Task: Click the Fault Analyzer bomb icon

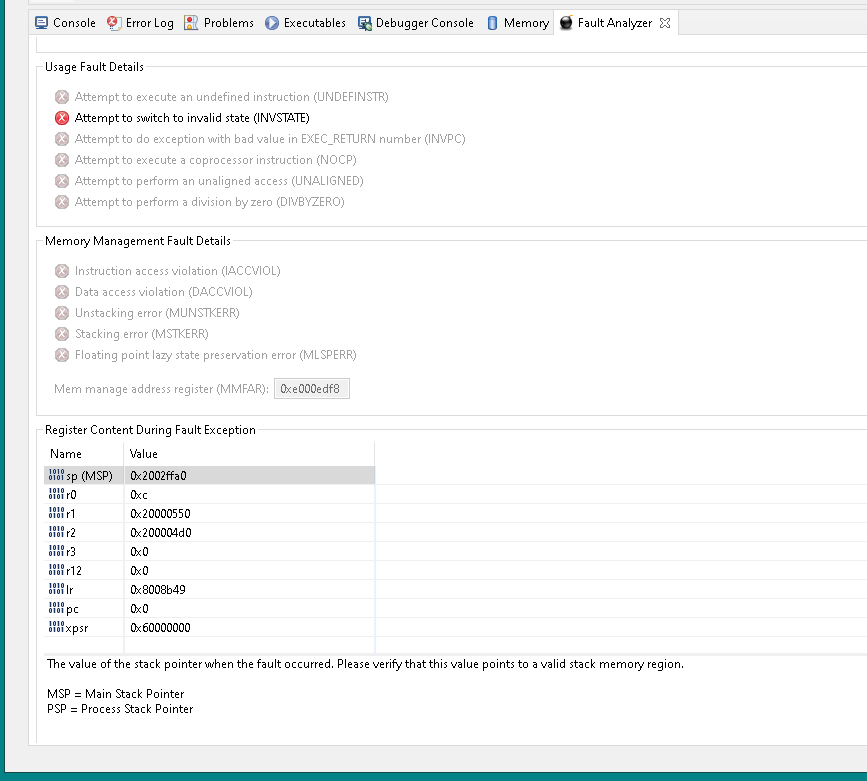Action: (x=566, y=23)
